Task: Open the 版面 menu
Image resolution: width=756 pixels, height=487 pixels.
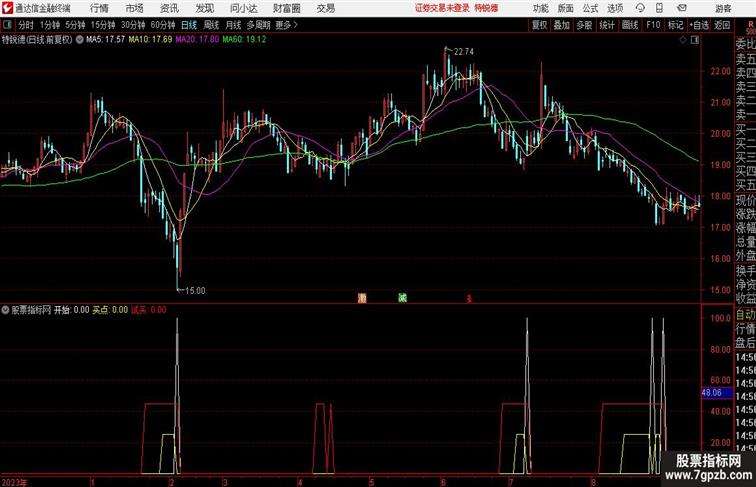Action: pyautogui.click(x=566, y=8)
